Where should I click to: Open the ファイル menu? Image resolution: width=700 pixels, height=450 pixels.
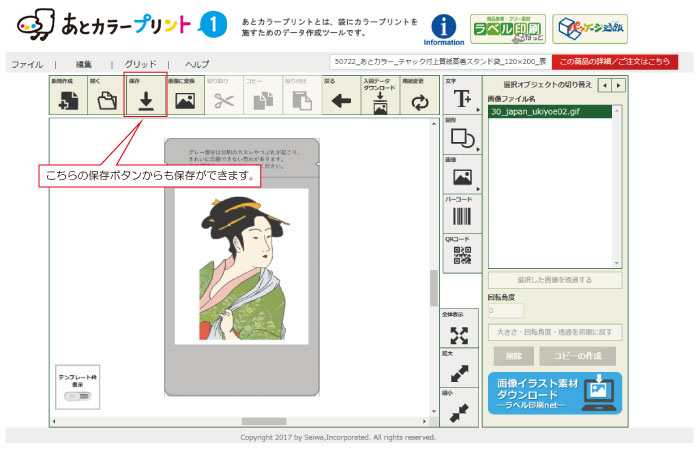point(27,64)
